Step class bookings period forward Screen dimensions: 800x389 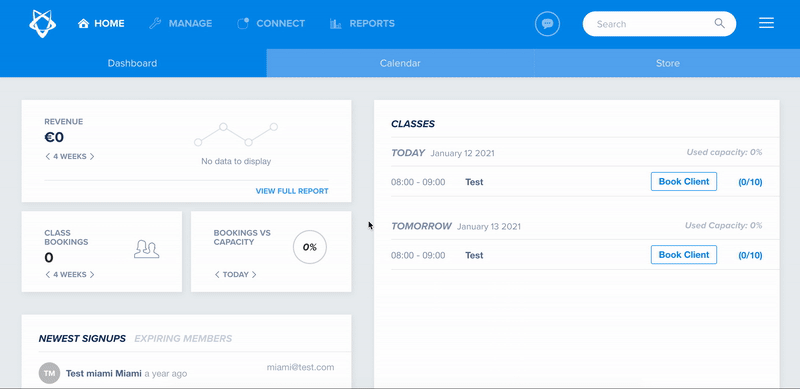[x=92, y=275]
